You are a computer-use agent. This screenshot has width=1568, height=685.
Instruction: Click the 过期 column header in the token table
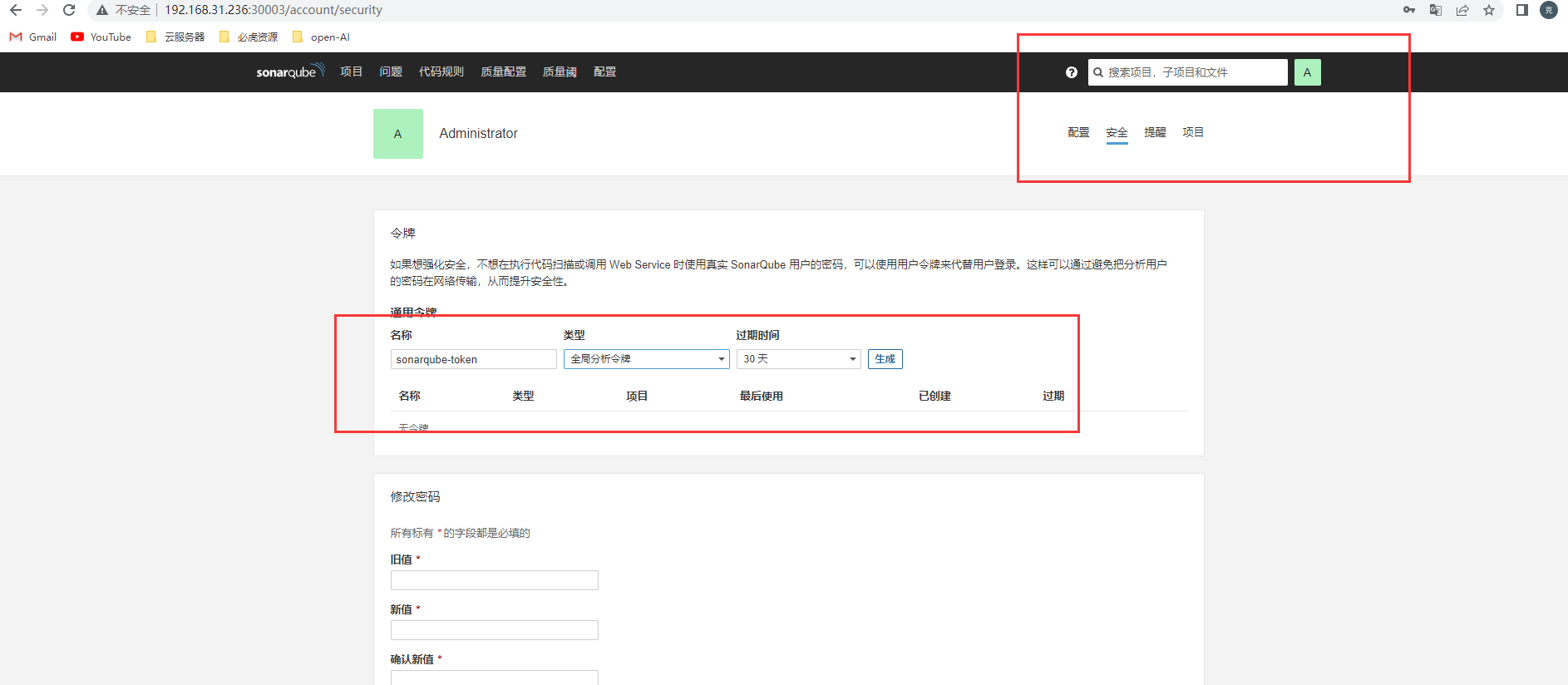(1053, 396)
